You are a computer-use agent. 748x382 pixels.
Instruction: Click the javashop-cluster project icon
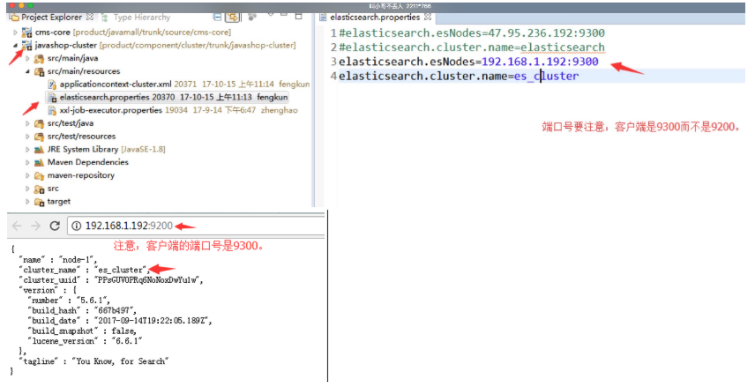coord(27,45)
